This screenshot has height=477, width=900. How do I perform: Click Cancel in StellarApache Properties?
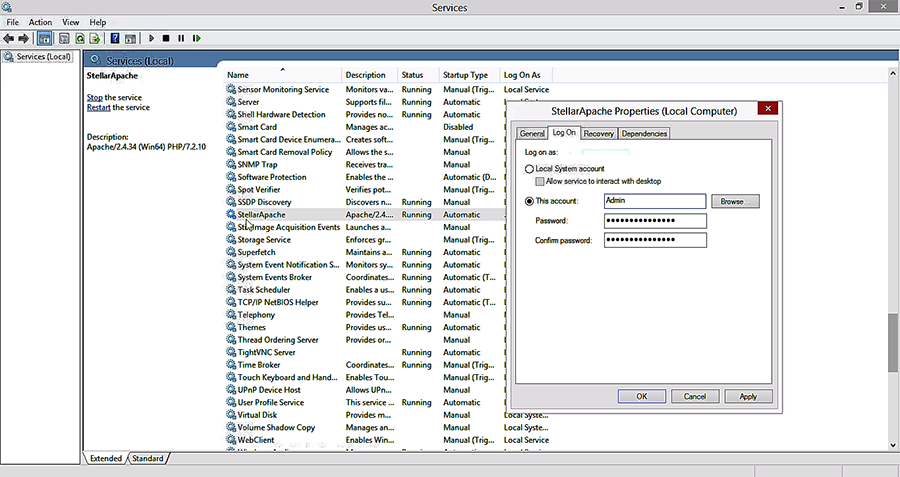pos(695,396)
